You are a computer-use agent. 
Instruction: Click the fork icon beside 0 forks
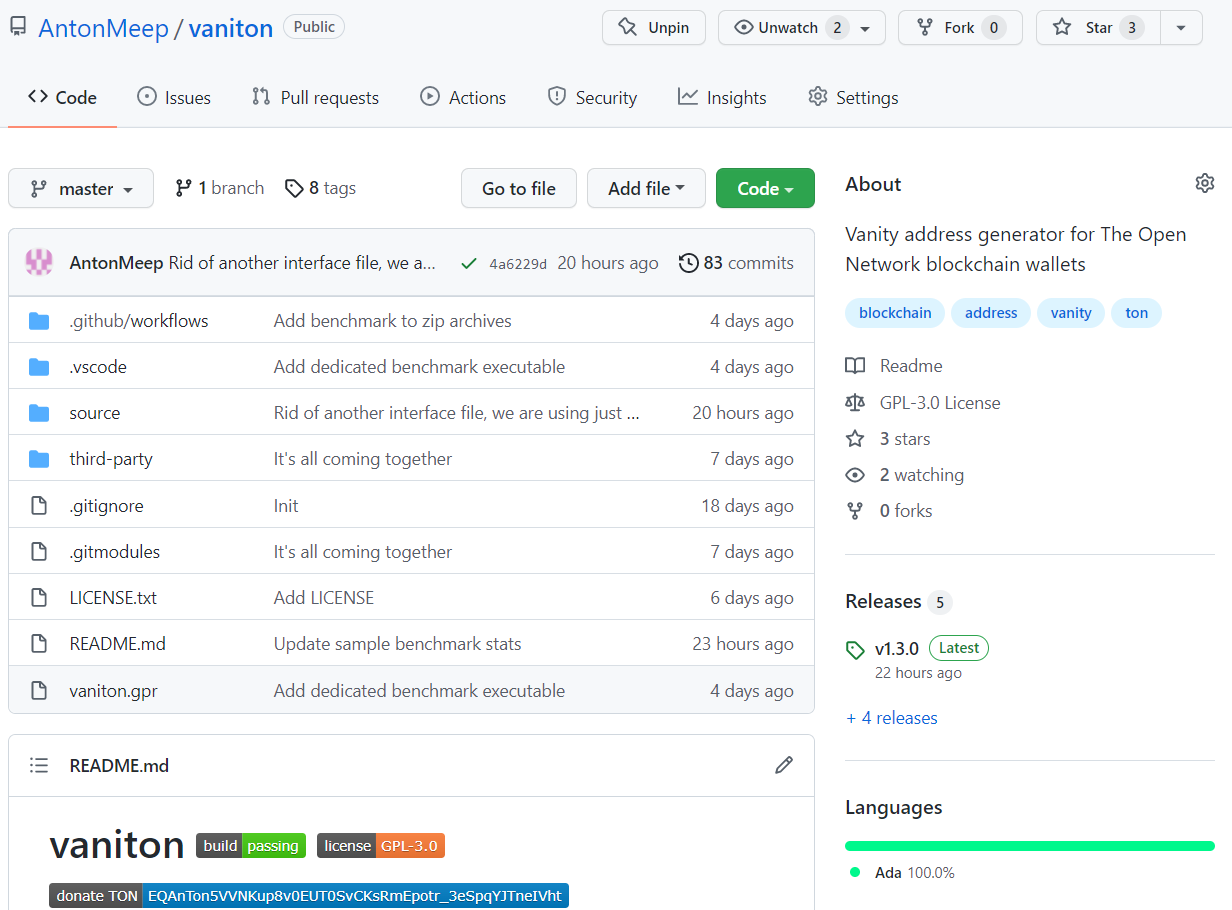855,511
